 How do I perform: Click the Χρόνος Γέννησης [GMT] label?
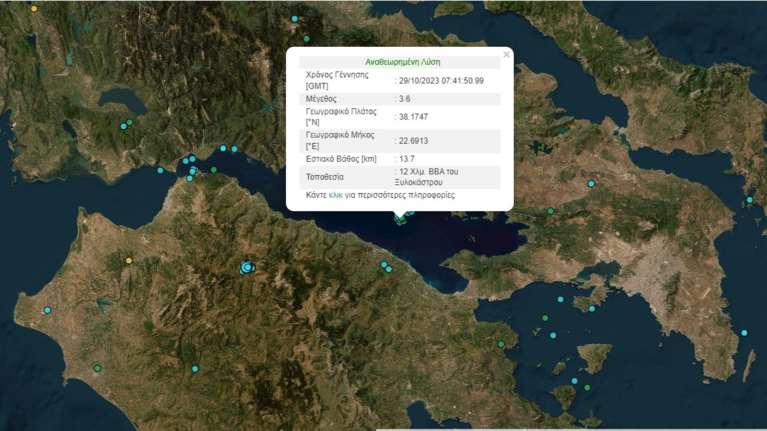[x=337, y=81]
